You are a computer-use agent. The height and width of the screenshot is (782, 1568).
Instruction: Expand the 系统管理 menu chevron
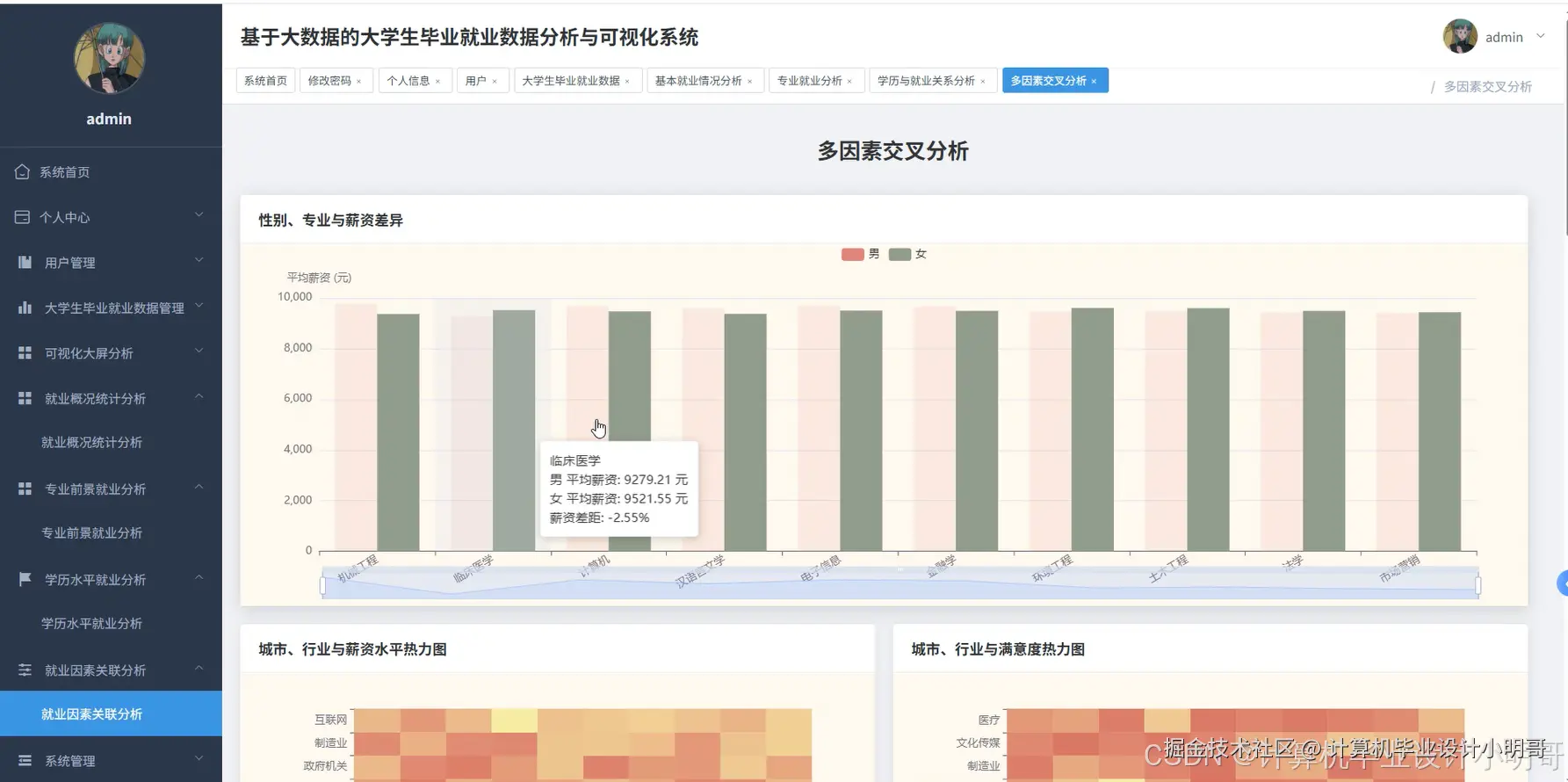point(199,758)
